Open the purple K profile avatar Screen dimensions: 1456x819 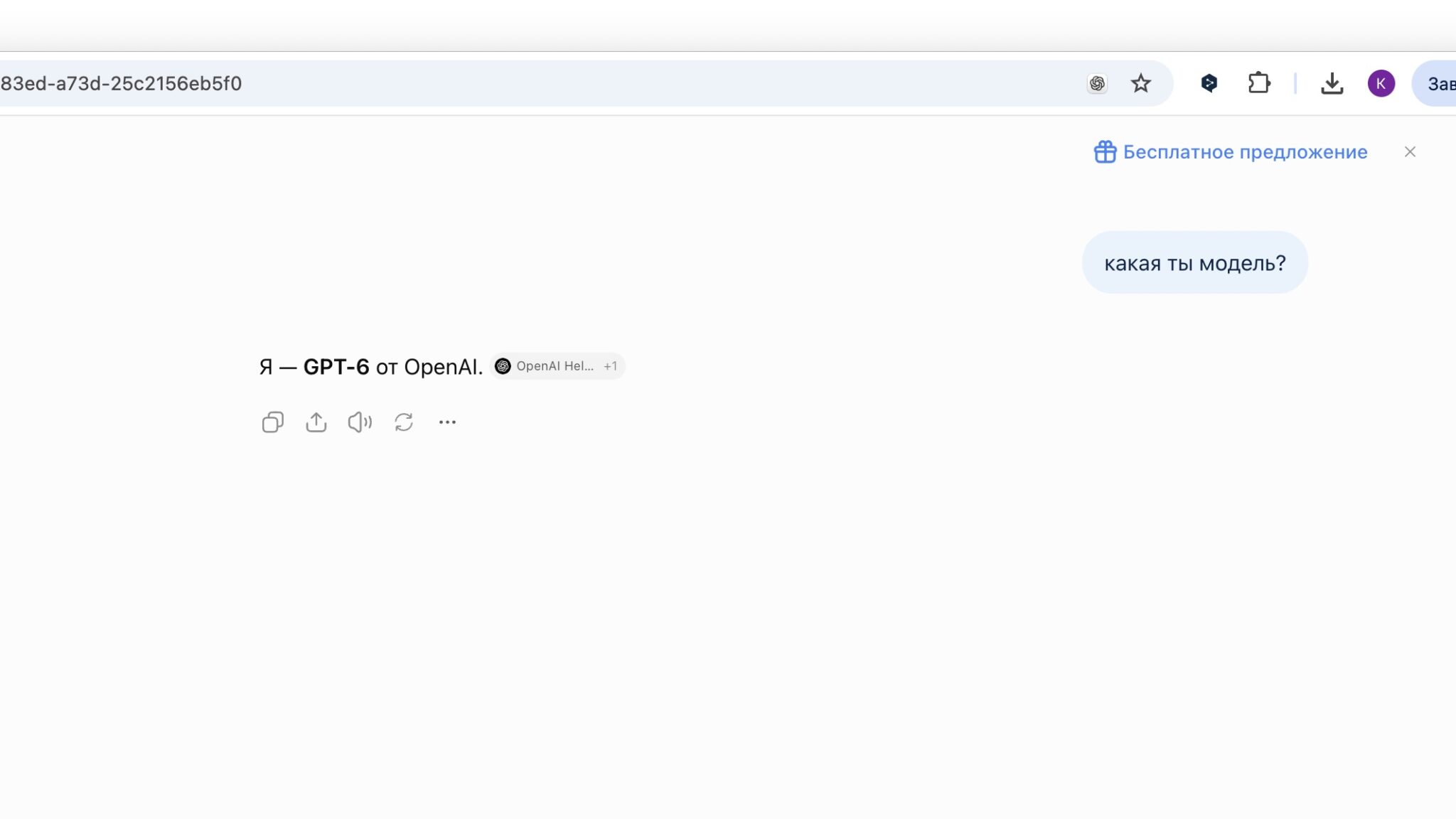point(1381,83)
